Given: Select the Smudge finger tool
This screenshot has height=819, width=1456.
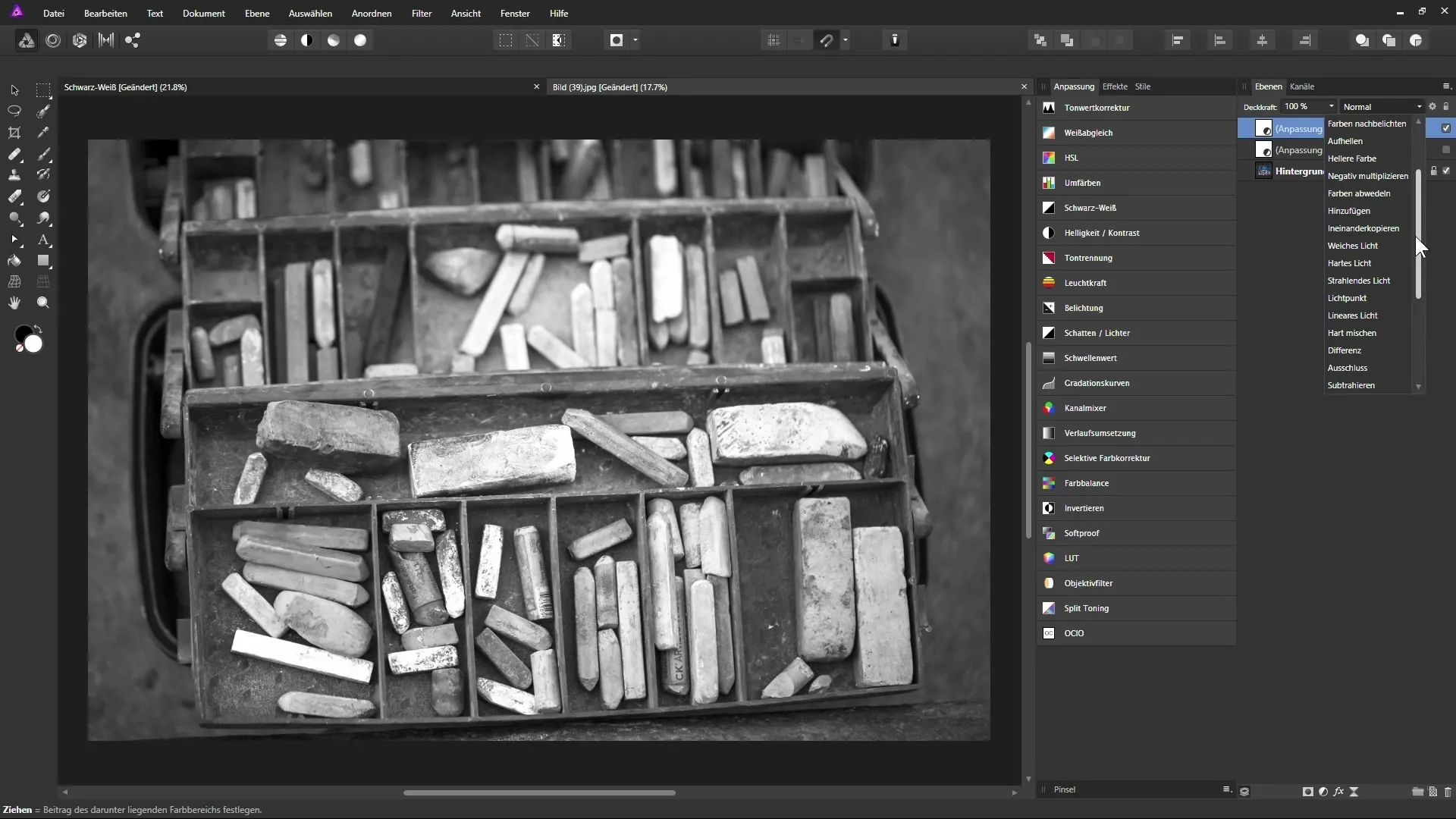Looking at the screenshot, I should pos(43,218).
